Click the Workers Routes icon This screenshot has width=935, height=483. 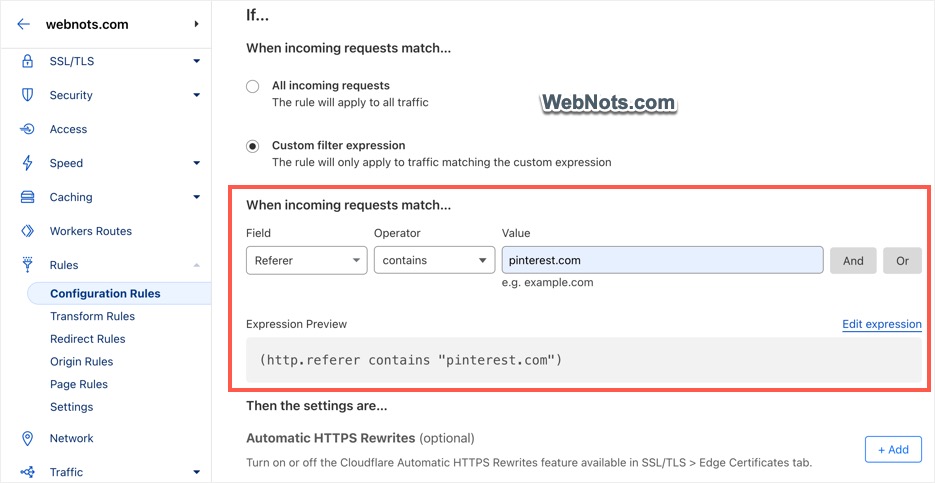pyautogui.click(x=27, y=231)
